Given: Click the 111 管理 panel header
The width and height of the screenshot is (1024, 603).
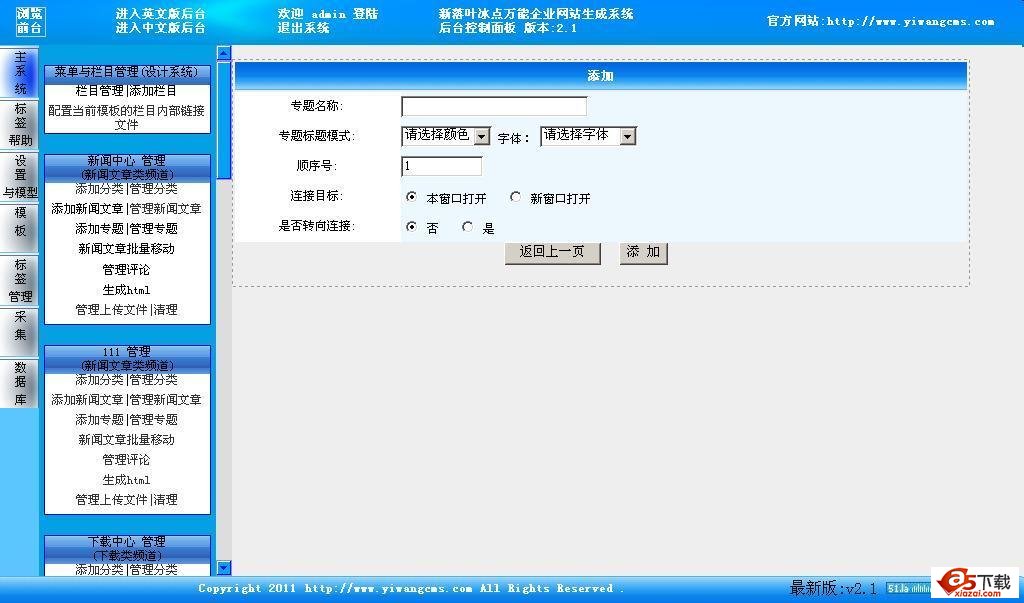Looking at the screenshot, I should coord(127,359).
